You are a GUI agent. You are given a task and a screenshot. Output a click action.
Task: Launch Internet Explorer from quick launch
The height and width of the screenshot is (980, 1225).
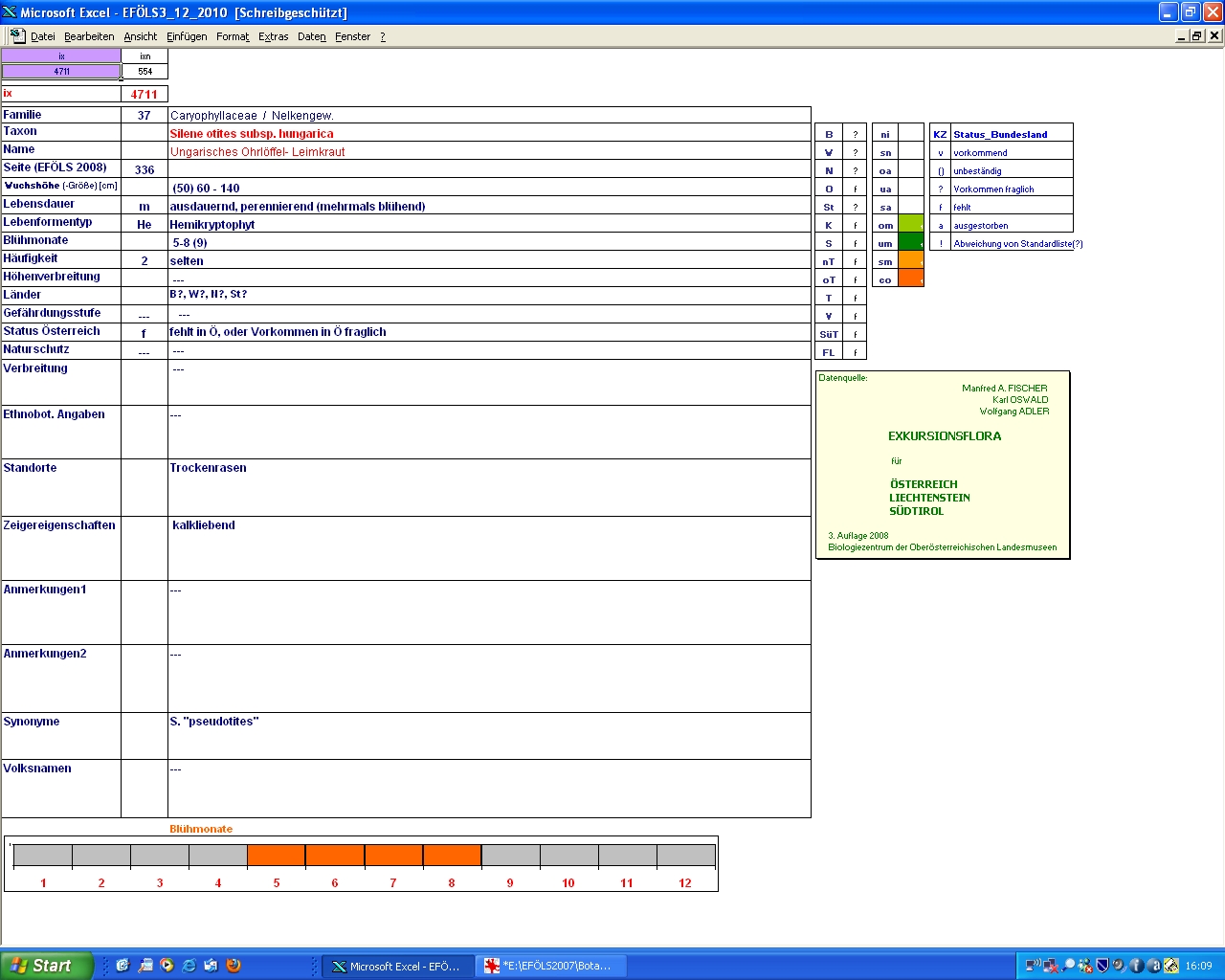[x=189, y=966]
